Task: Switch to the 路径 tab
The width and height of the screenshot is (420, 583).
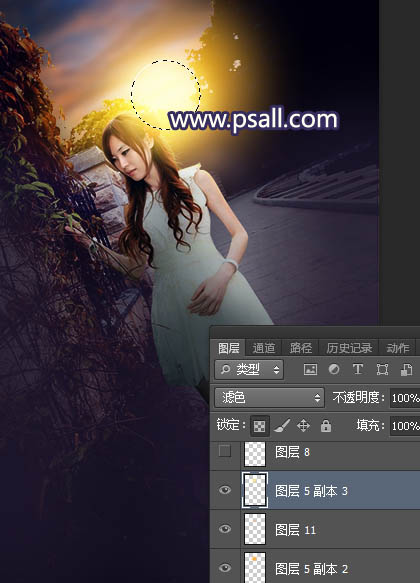Action: (x=301, y=348)
